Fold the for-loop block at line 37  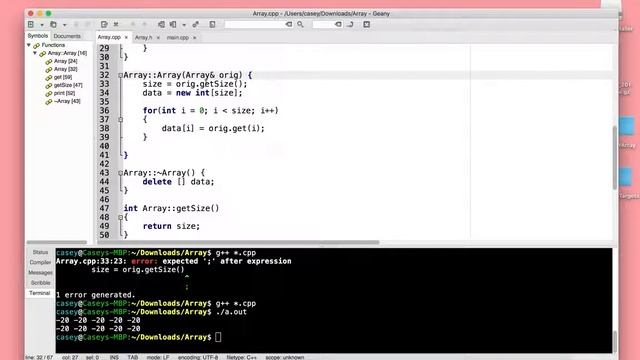click(x=120, y=120)
